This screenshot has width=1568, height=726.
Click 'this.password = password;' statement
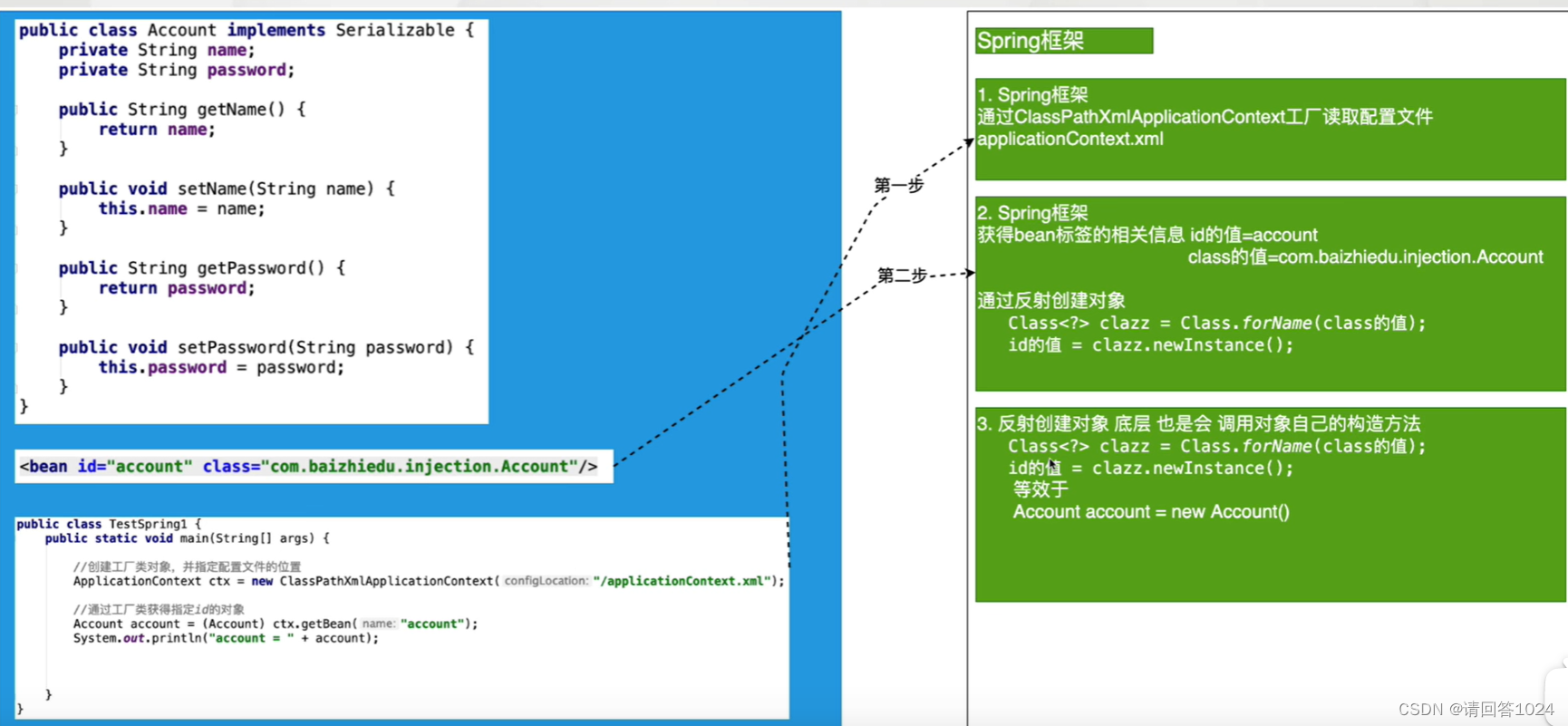(x=221, y=367)
